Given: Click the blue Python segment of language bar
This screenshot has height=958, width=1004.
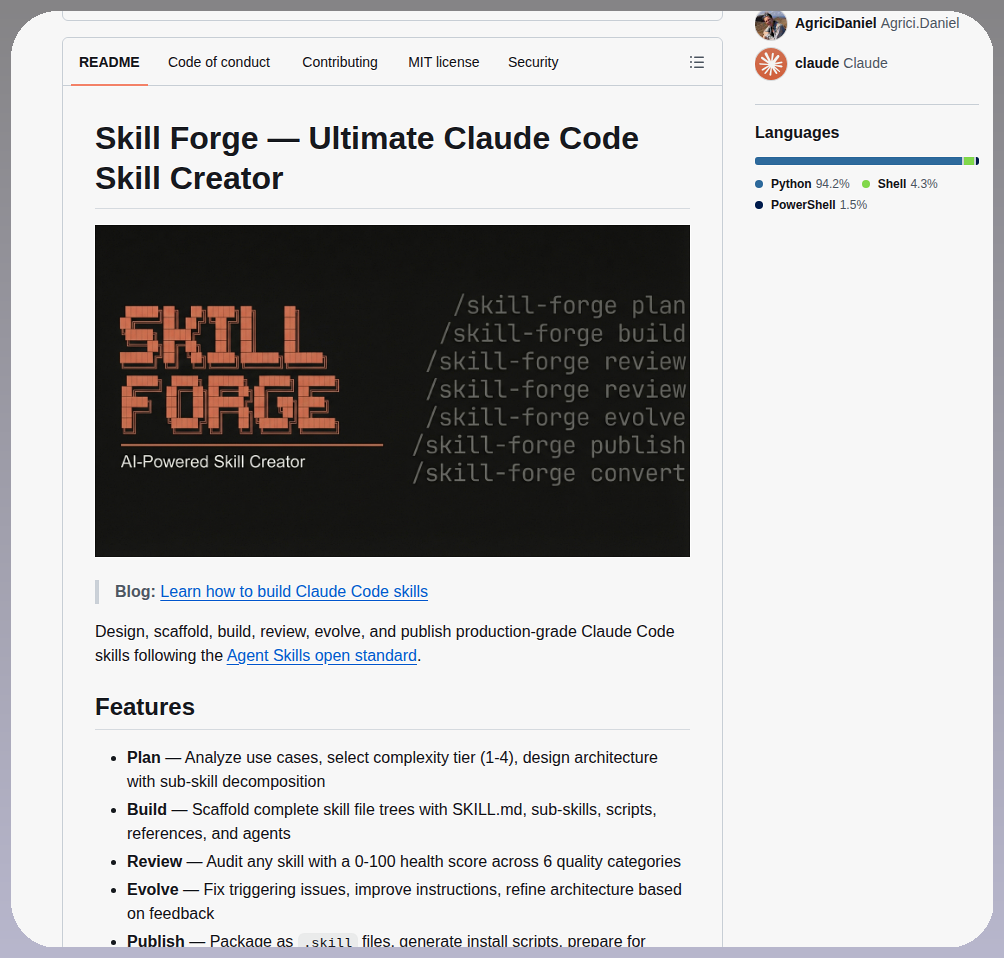Looking at the screenshot, I should point(858,161).
